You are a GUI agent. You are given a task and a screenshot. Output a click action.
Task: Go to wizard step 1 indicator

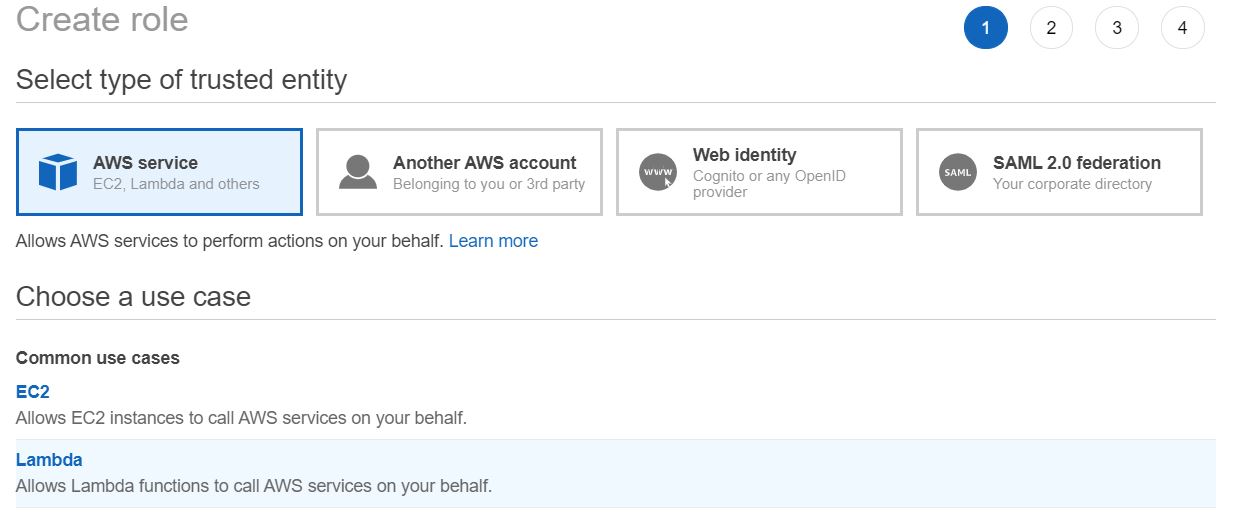(985, 28)
